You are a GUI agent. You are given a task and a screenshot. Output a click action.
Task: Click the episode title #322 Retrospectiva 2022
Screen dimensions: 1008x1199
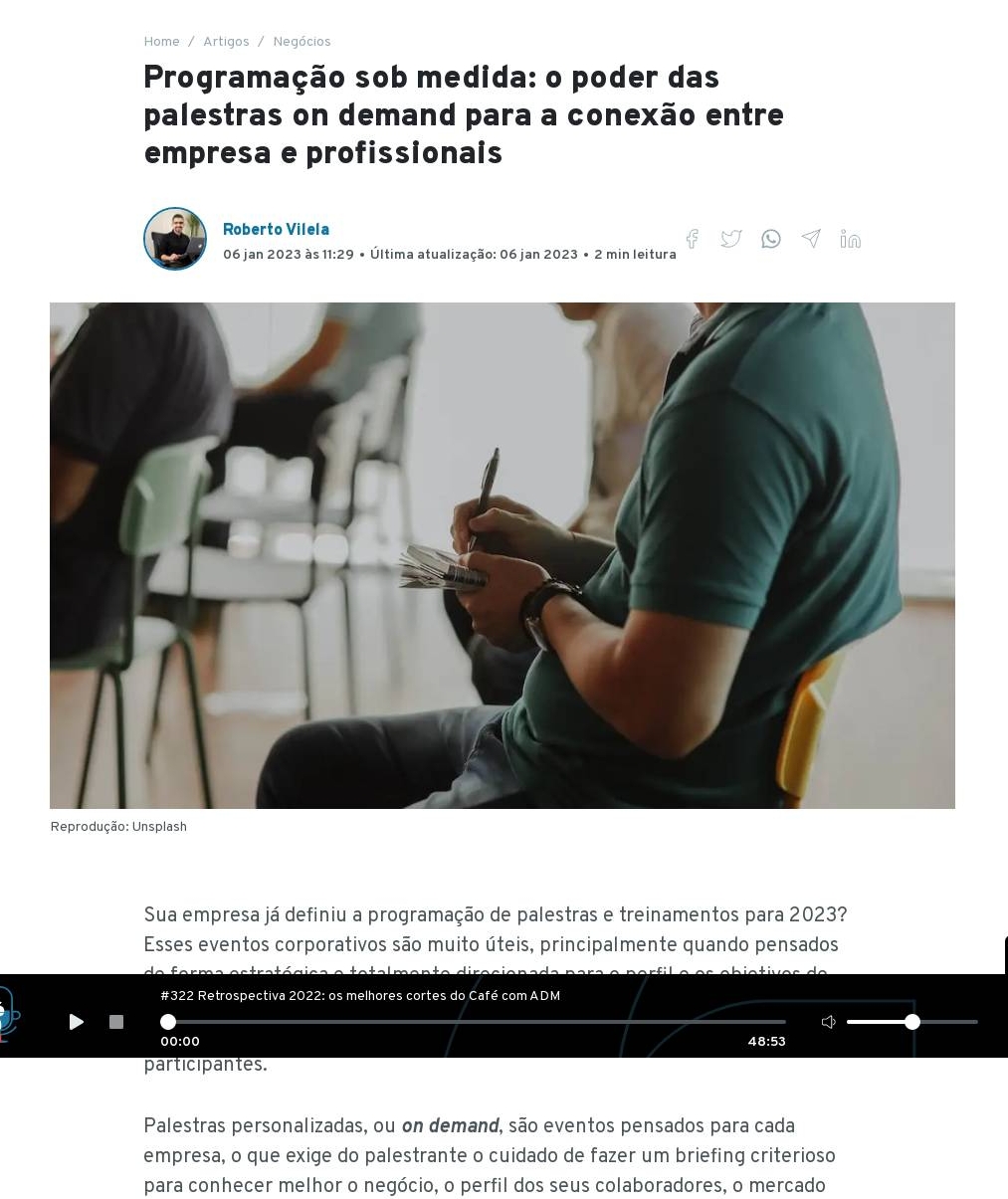pyautogui.click(x=360, y=996)
